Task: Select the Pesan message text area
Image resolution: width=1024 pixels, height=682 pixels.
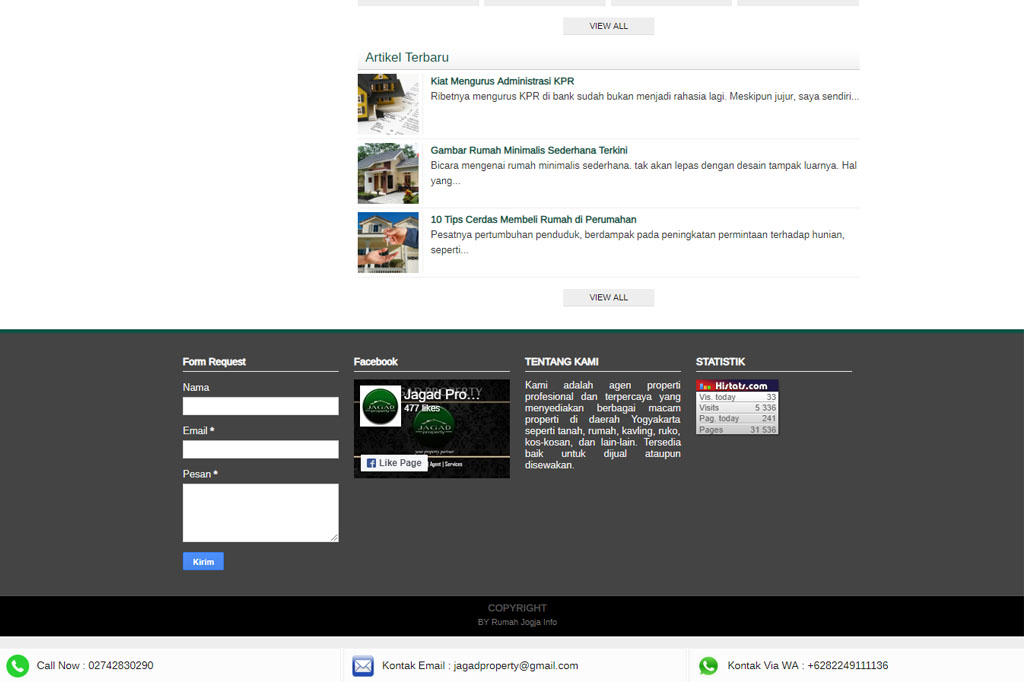Action: tap(260, 512)
